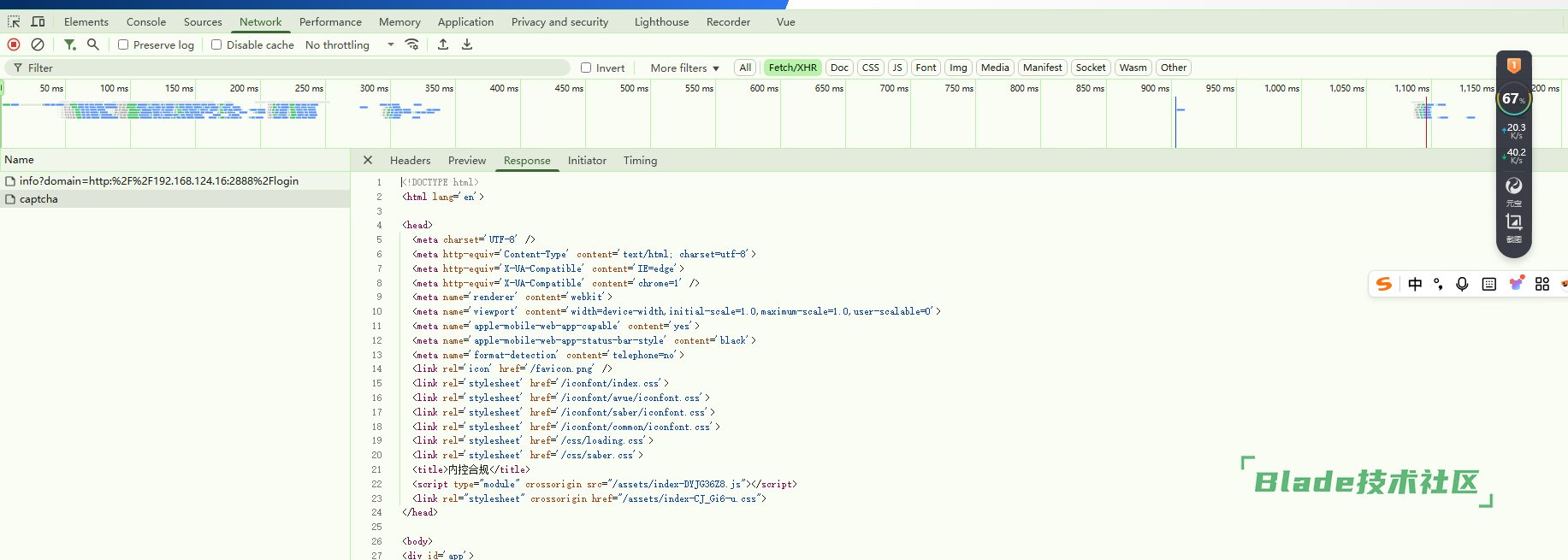
Task: Switch to the Application tab
Action: click(465, 21)
